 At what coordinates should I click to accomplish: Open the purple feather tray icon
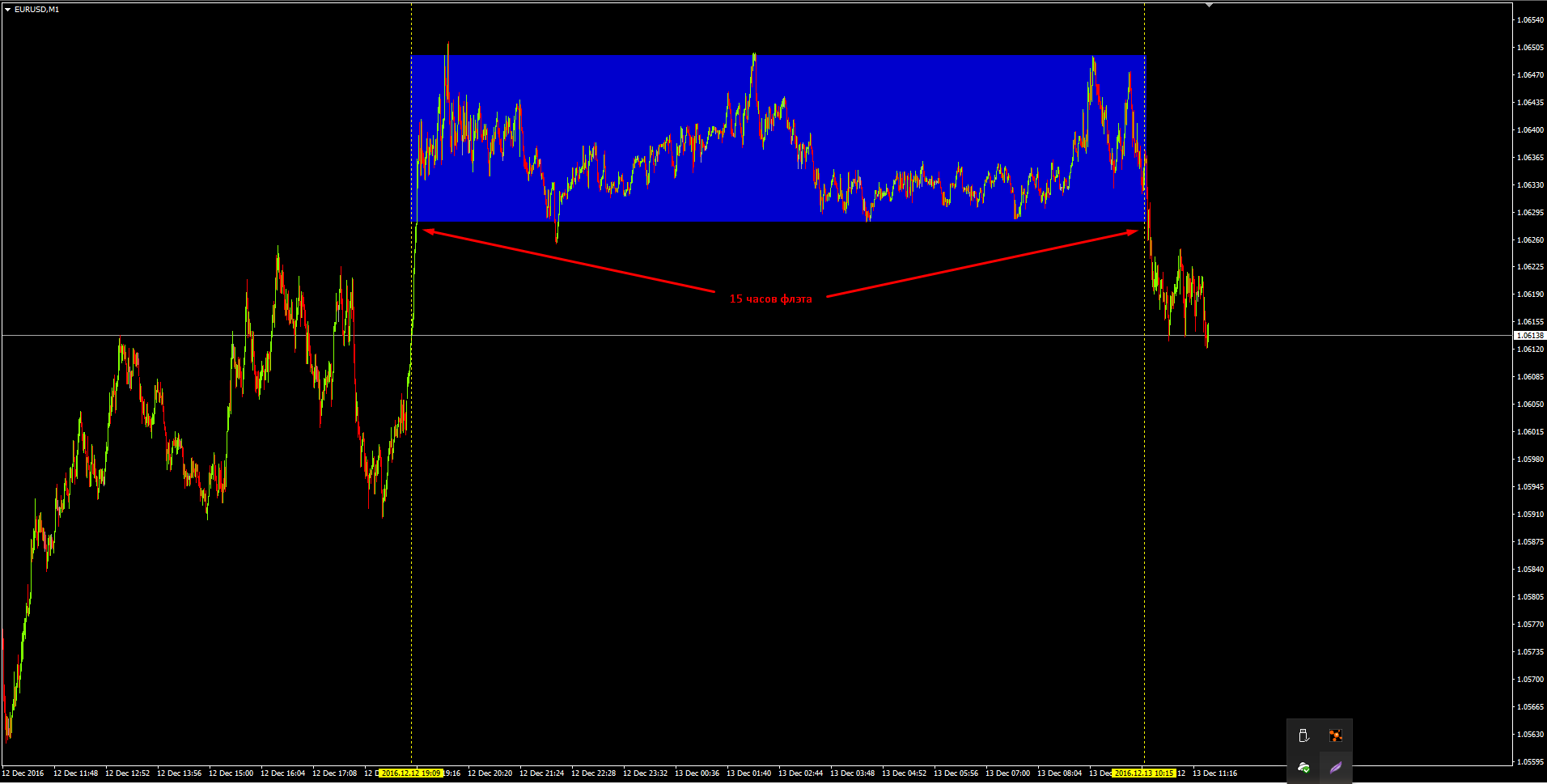(x=1336, y=767)
